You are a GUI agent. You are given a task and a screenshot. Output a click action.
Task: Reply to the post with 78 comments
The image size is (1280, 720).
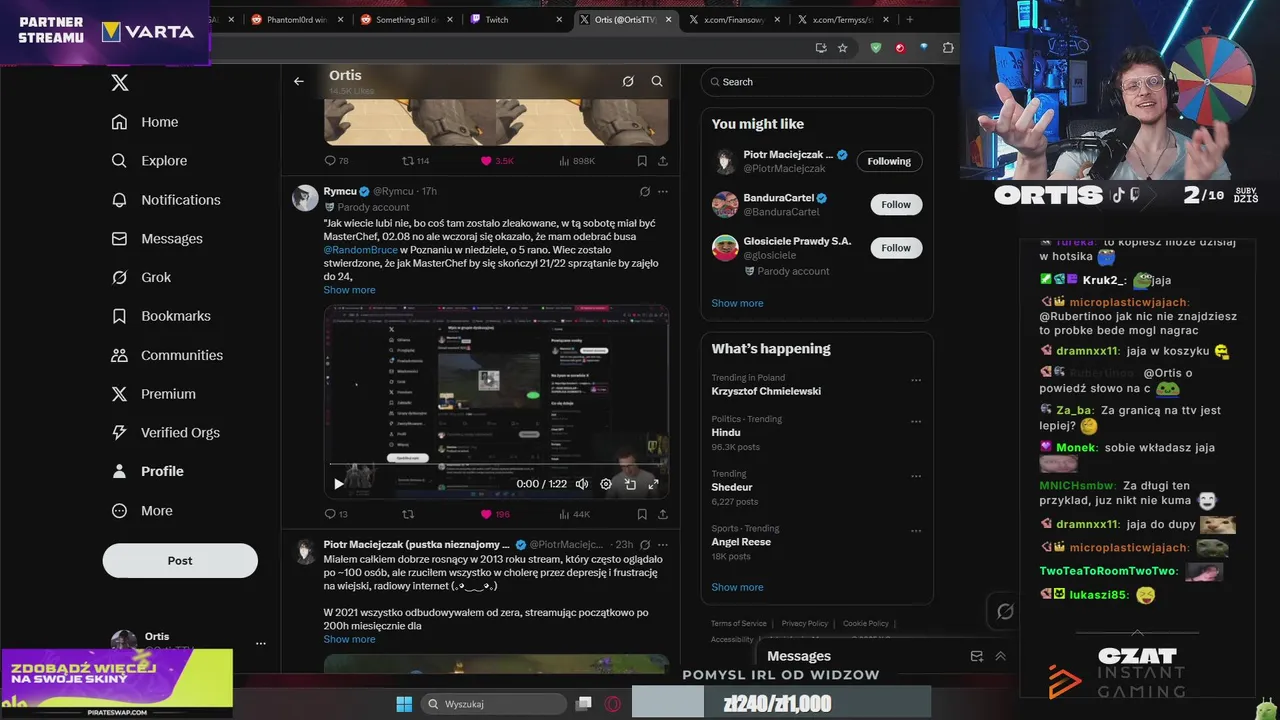coord(337,161)
